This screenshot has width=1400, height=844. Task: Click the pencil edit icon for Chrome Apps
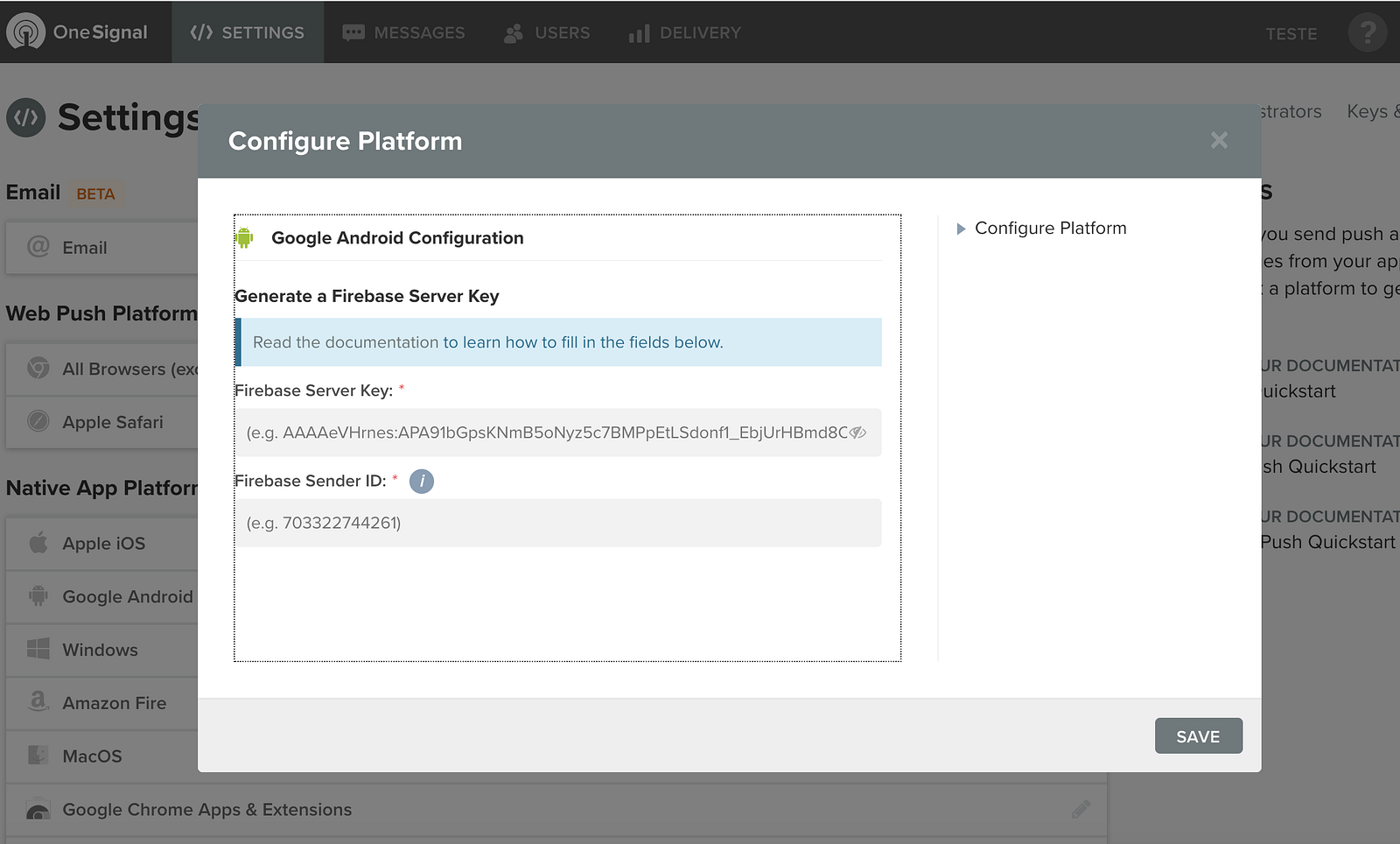coord(1081,809)
